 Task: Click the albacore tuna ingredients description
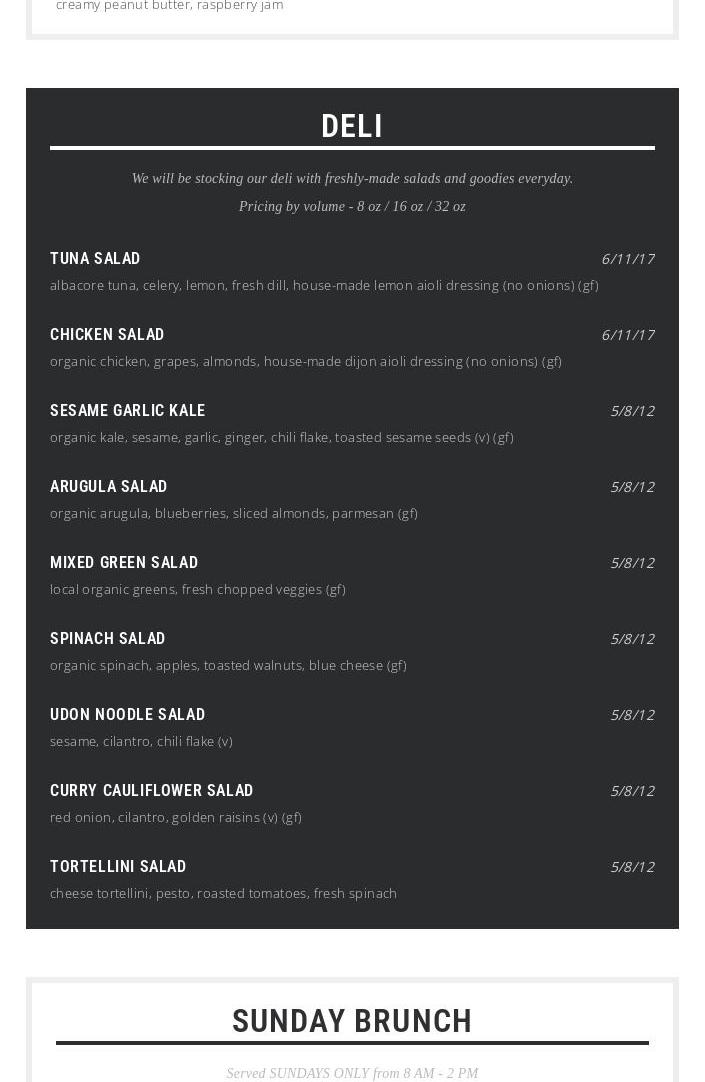[x=324, y=286]
